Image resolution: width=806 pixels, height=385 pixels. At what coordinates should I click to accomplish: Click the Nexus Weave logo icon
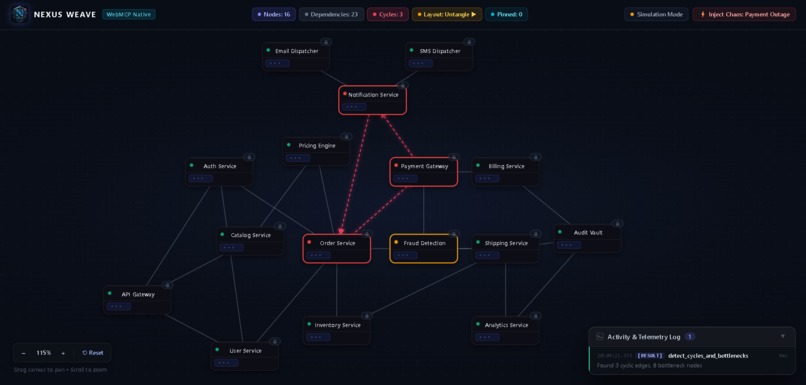click(x=20, y=14)
